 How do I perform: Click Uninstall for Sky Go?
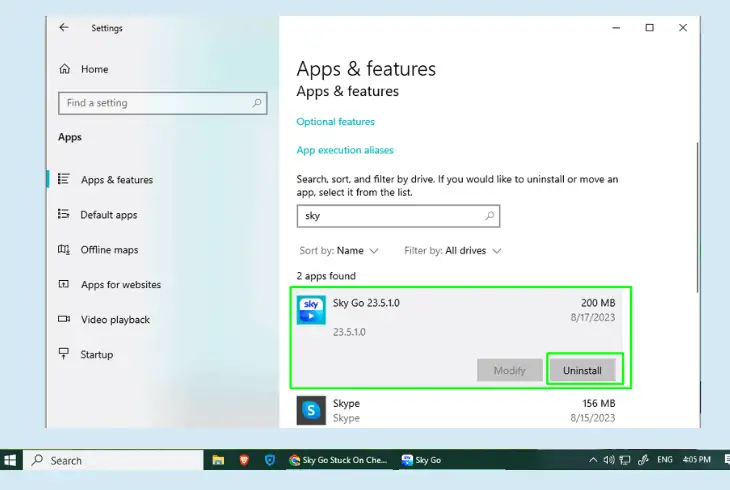pyautogui.click(x=582, y=370)
